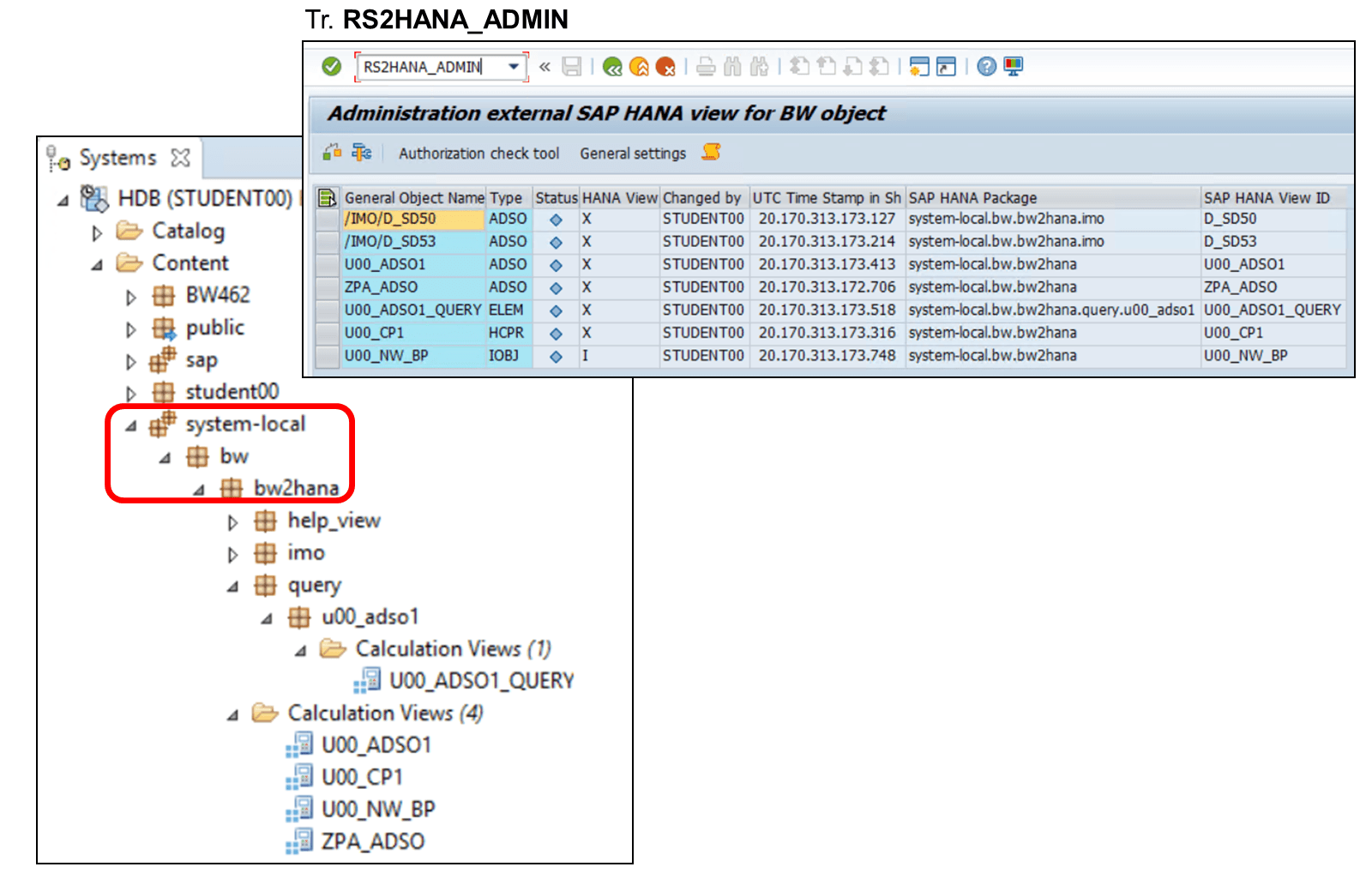The image size is (1372, 873).
Task: Collapse command field with double-chevron icon
Action: (x=545, y=66)
